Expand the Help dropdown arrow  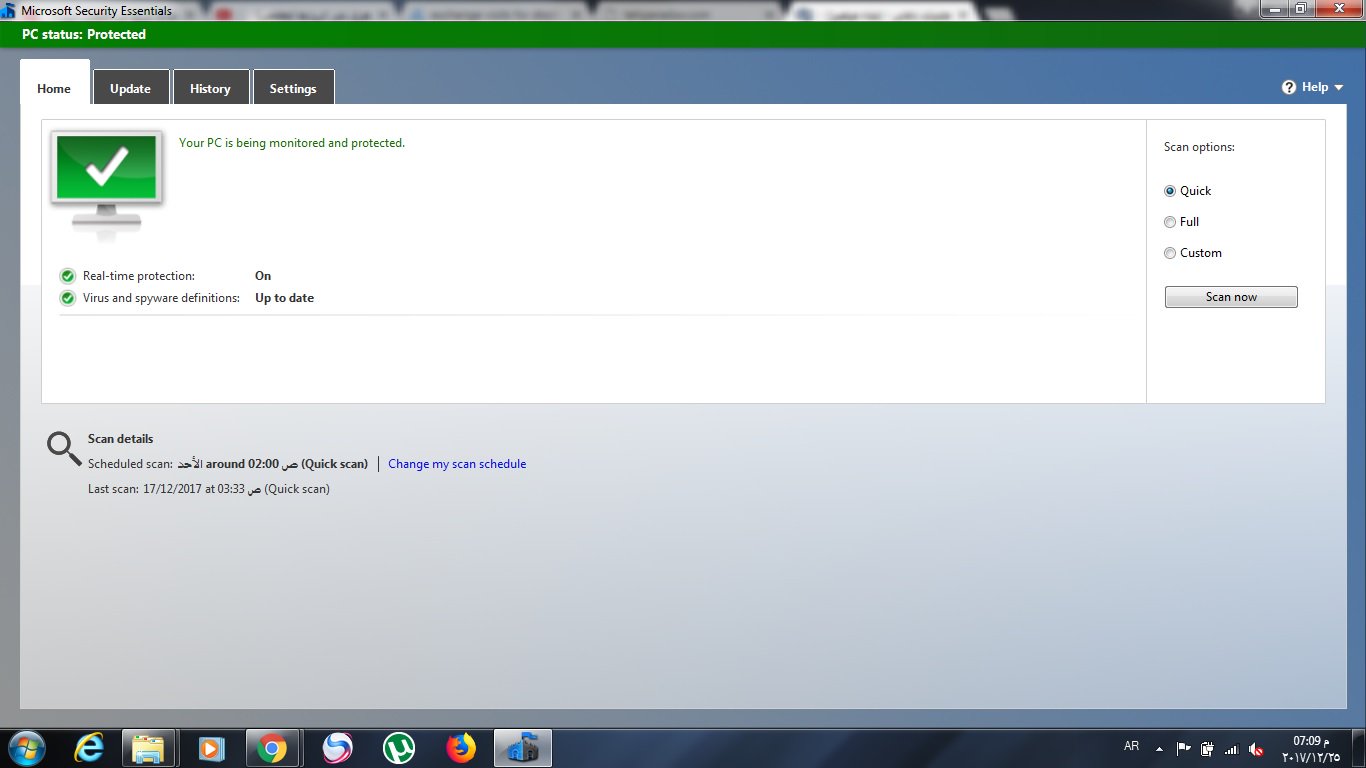tap(1339, 88)
